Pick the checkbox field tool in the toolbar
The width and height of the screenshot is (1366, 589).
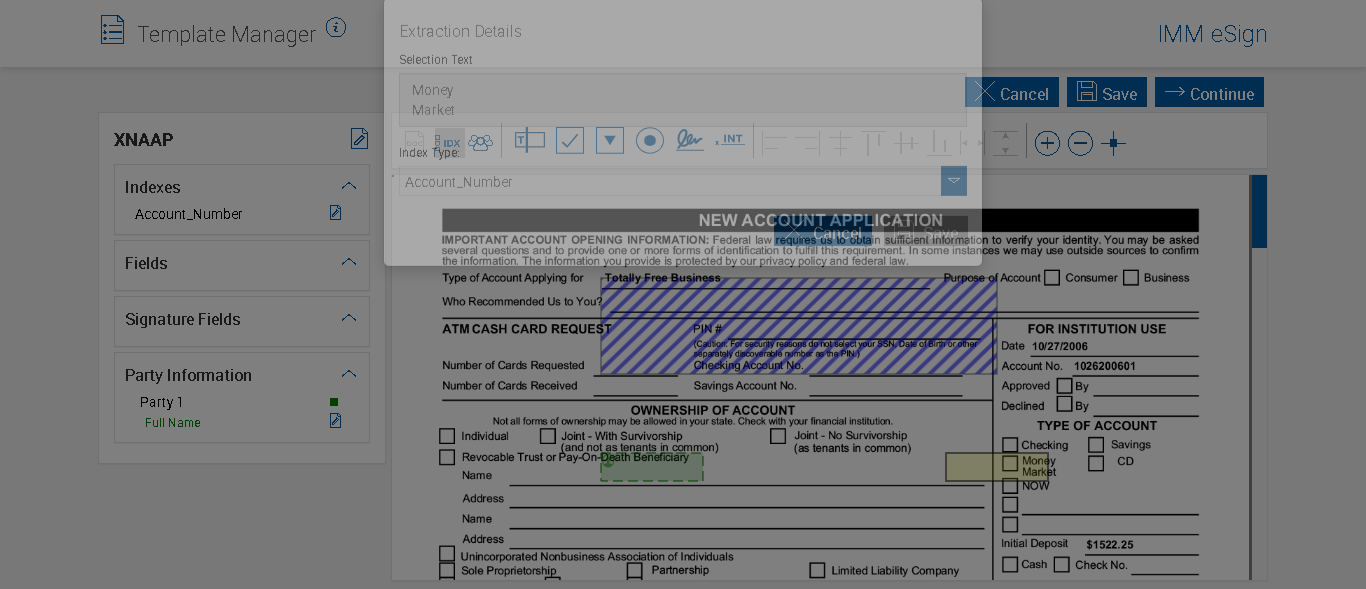click(x=570, y=141)
